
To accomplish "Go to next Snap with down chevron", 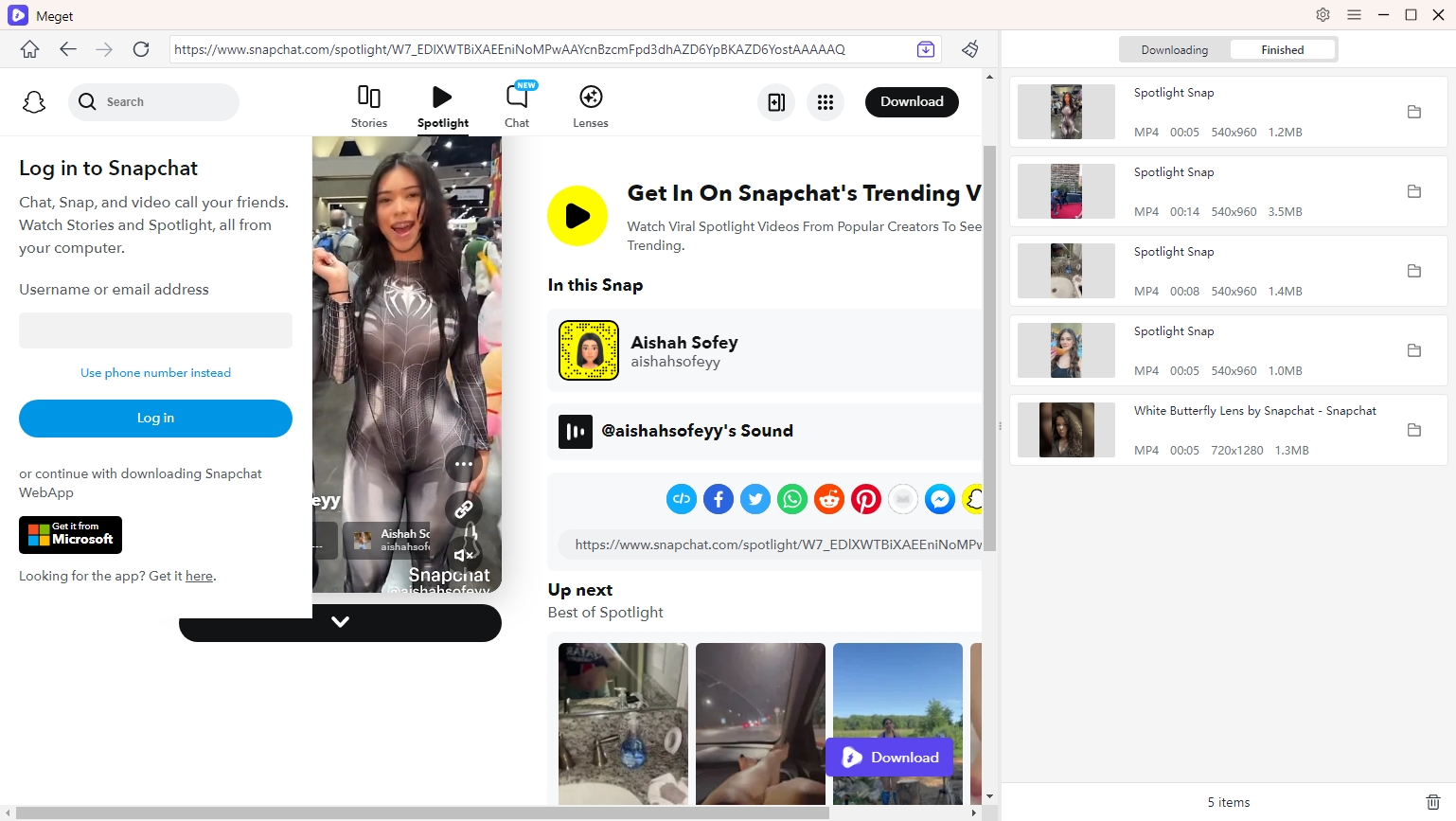I will click(x=340, y=622).
